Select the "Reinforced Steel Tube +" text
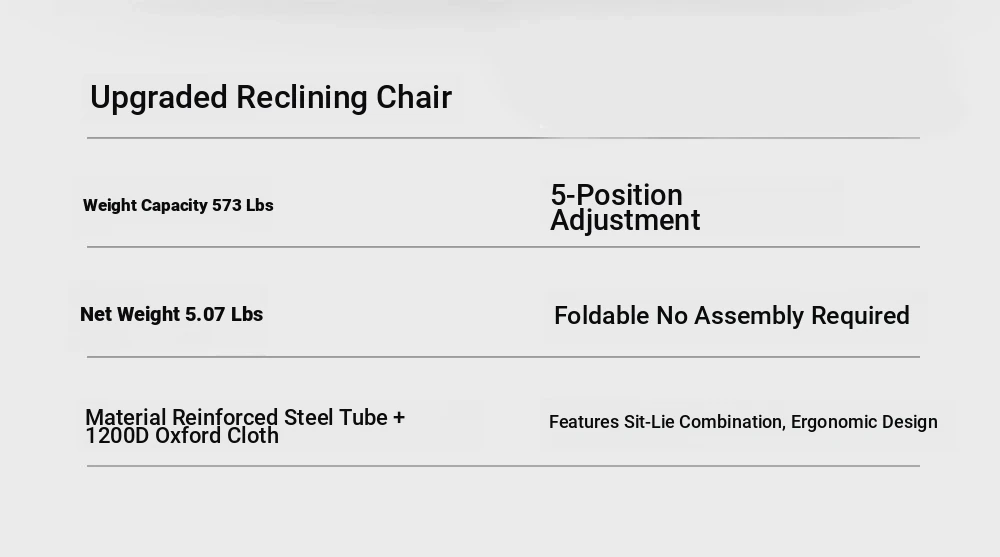The width and height of the screenshot is (1000, 557). click(288, 417)
